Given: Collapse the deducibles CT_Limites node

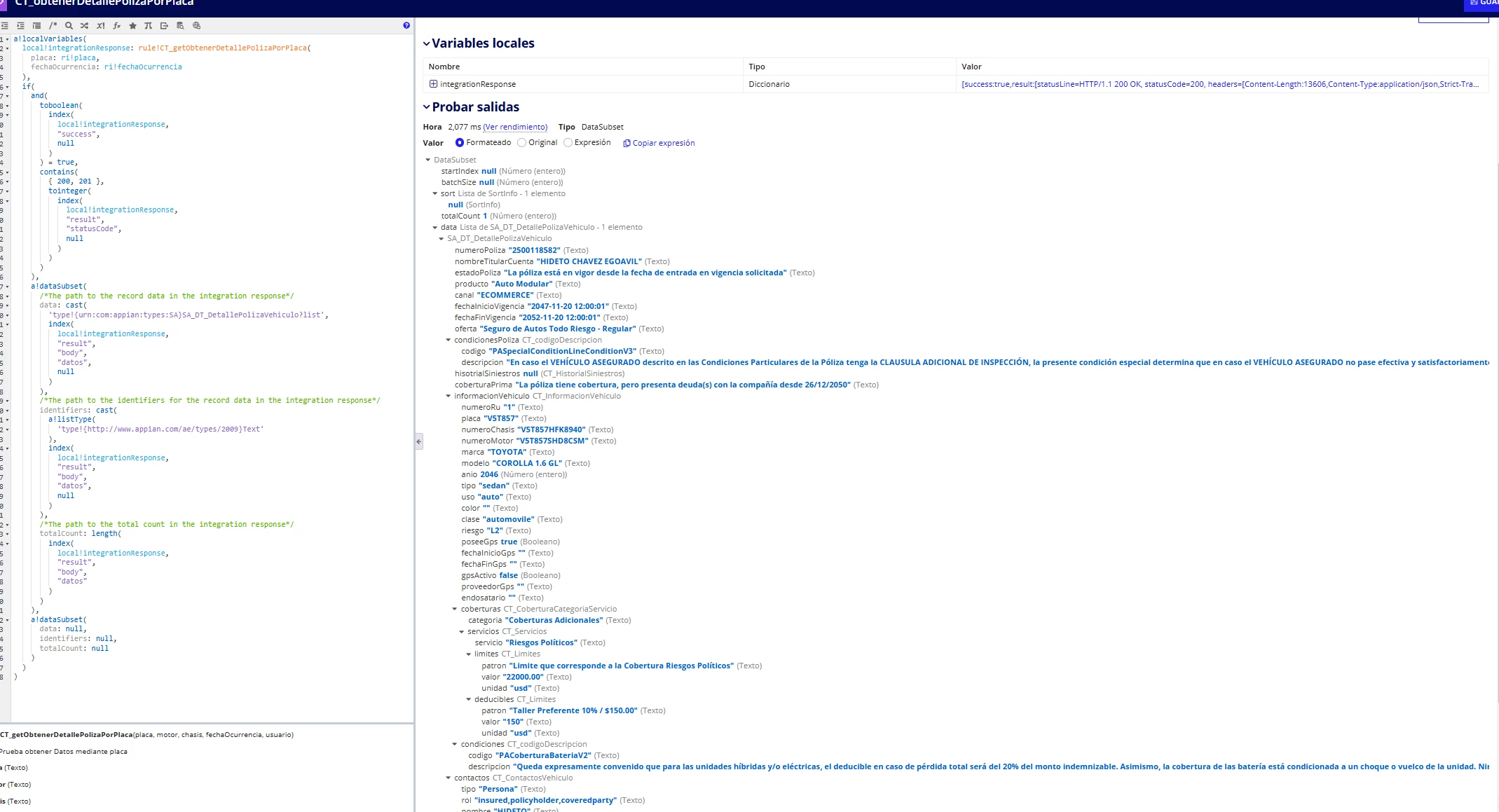Looking at the screenshot, I should [469, 699].
